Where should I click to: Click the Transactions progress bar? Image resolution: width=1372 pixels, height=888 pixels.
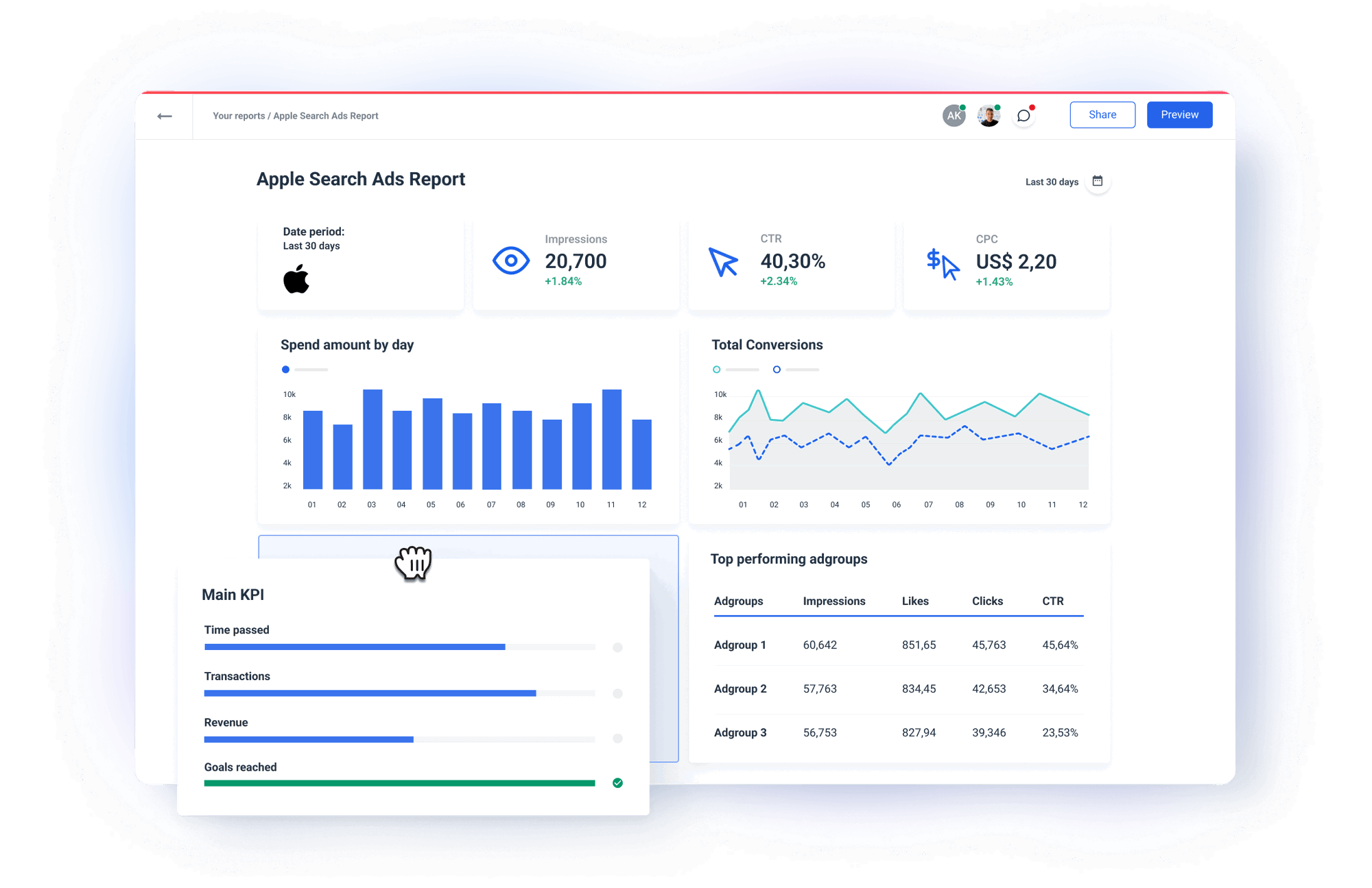[x=399, y=693]
